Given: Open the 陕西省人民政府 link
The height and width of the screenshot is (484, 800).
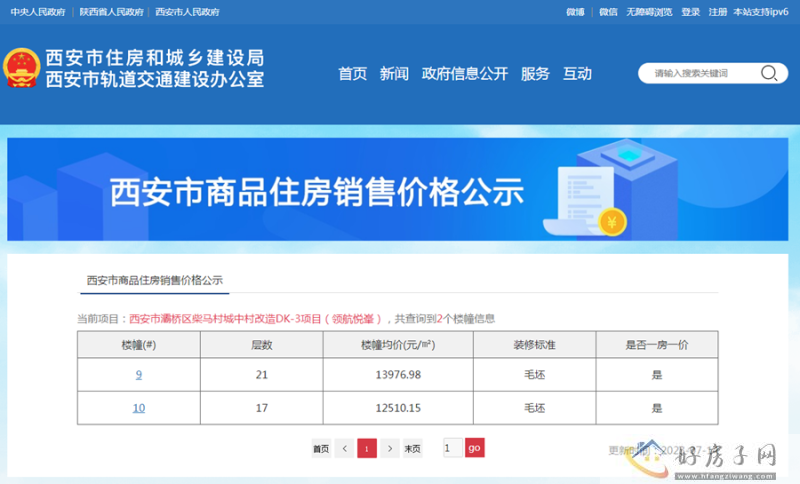Looking at the screenshot, I should pyautogui.click(x=111, y=12).
